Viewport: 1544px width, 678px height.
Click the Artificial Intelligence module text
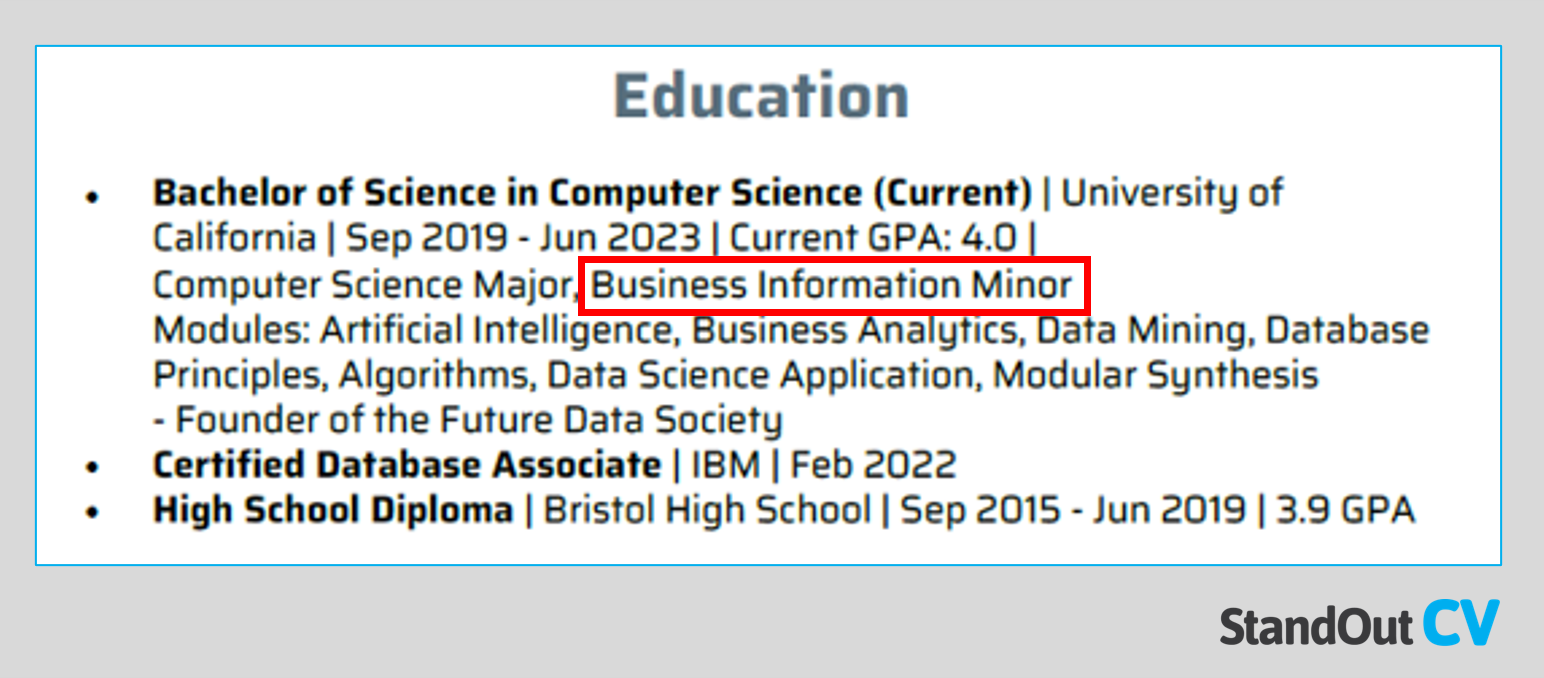coord(502,330)
